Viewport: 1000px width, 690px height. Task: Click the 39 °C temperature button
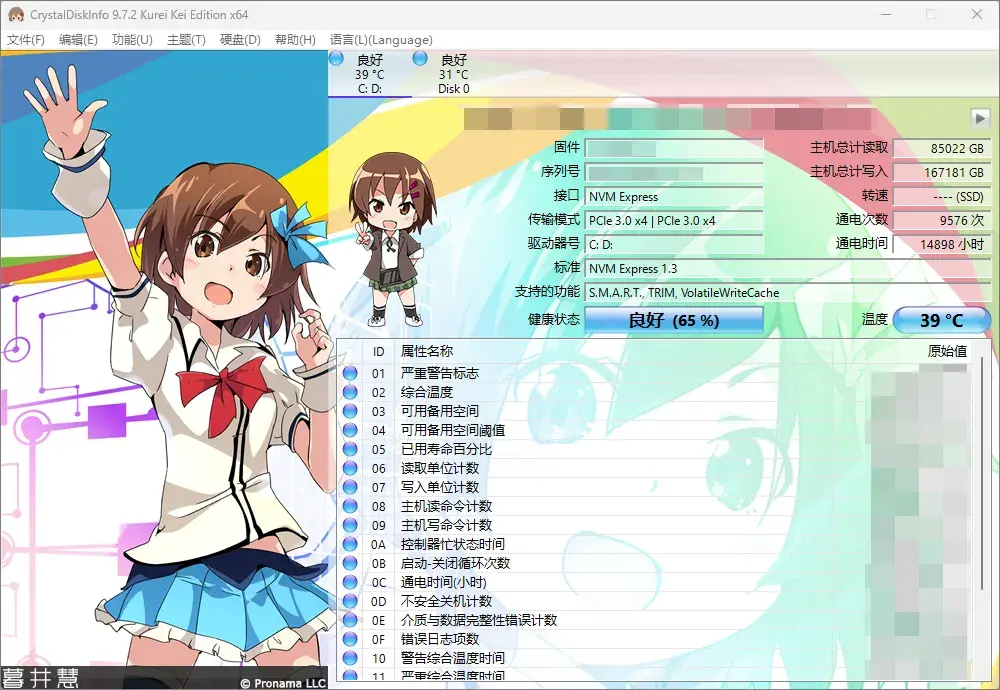point(941,319)
